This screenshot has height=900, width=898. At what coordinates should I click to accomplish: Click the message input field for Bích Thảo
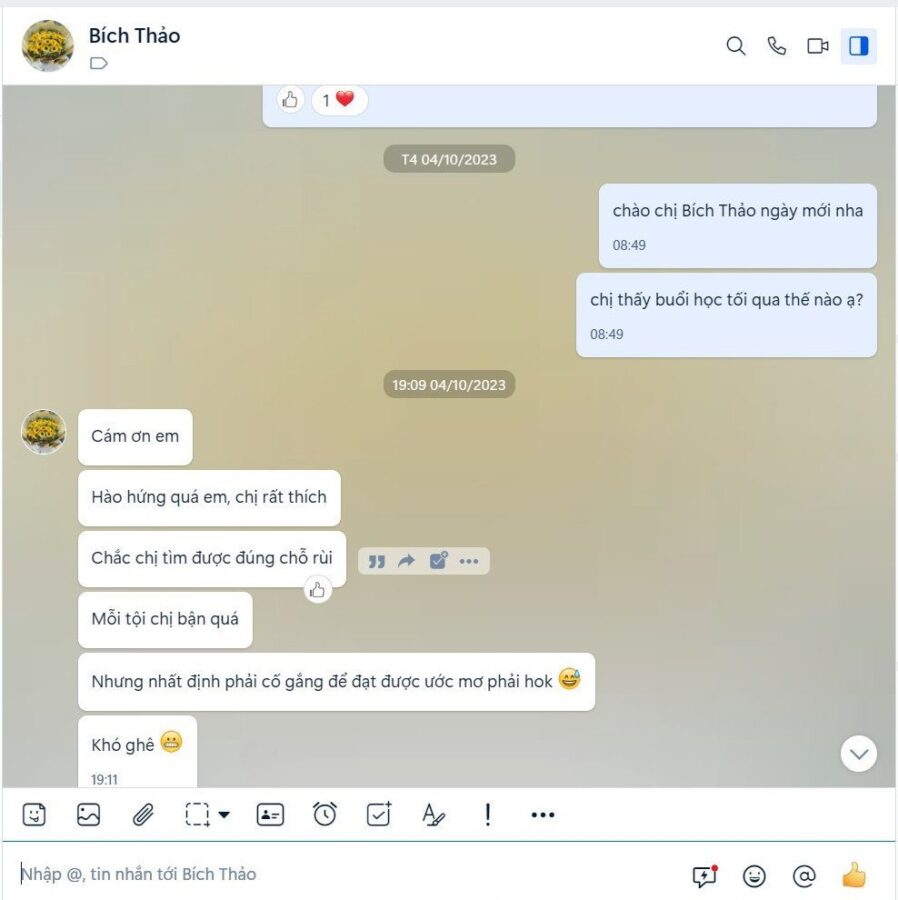click(x=344, y=874)
